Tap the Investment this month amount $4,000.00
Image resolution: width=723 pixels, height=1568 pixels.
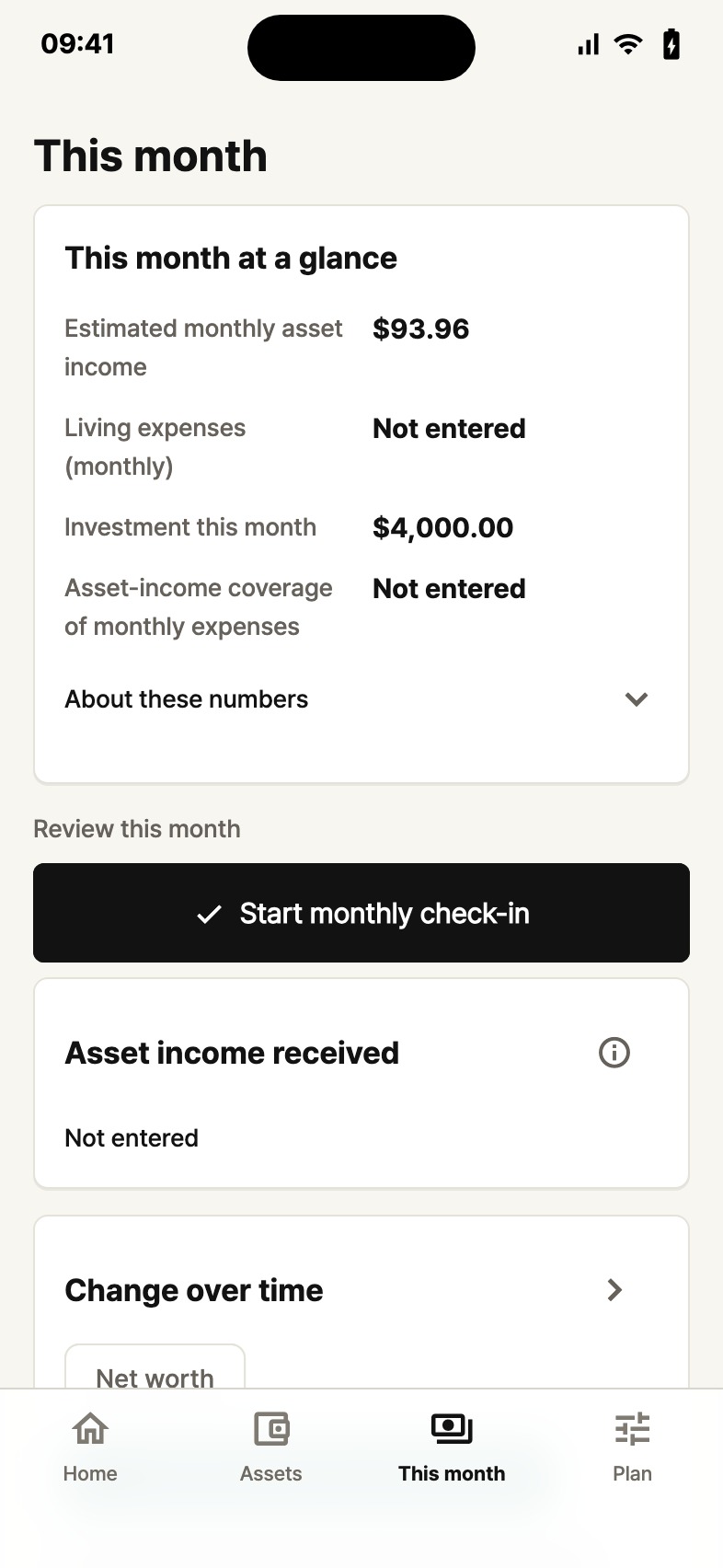(x=442, y=527)
